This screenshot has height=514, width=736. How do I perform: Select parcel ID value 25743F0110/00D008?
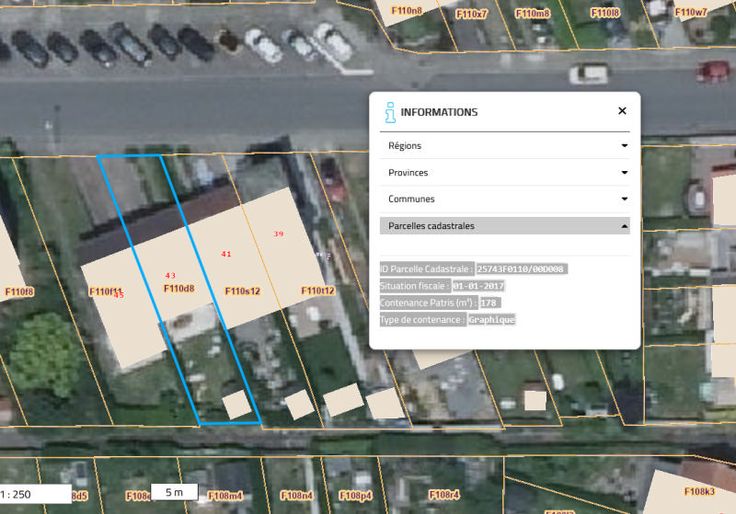[x=521, y=269]
